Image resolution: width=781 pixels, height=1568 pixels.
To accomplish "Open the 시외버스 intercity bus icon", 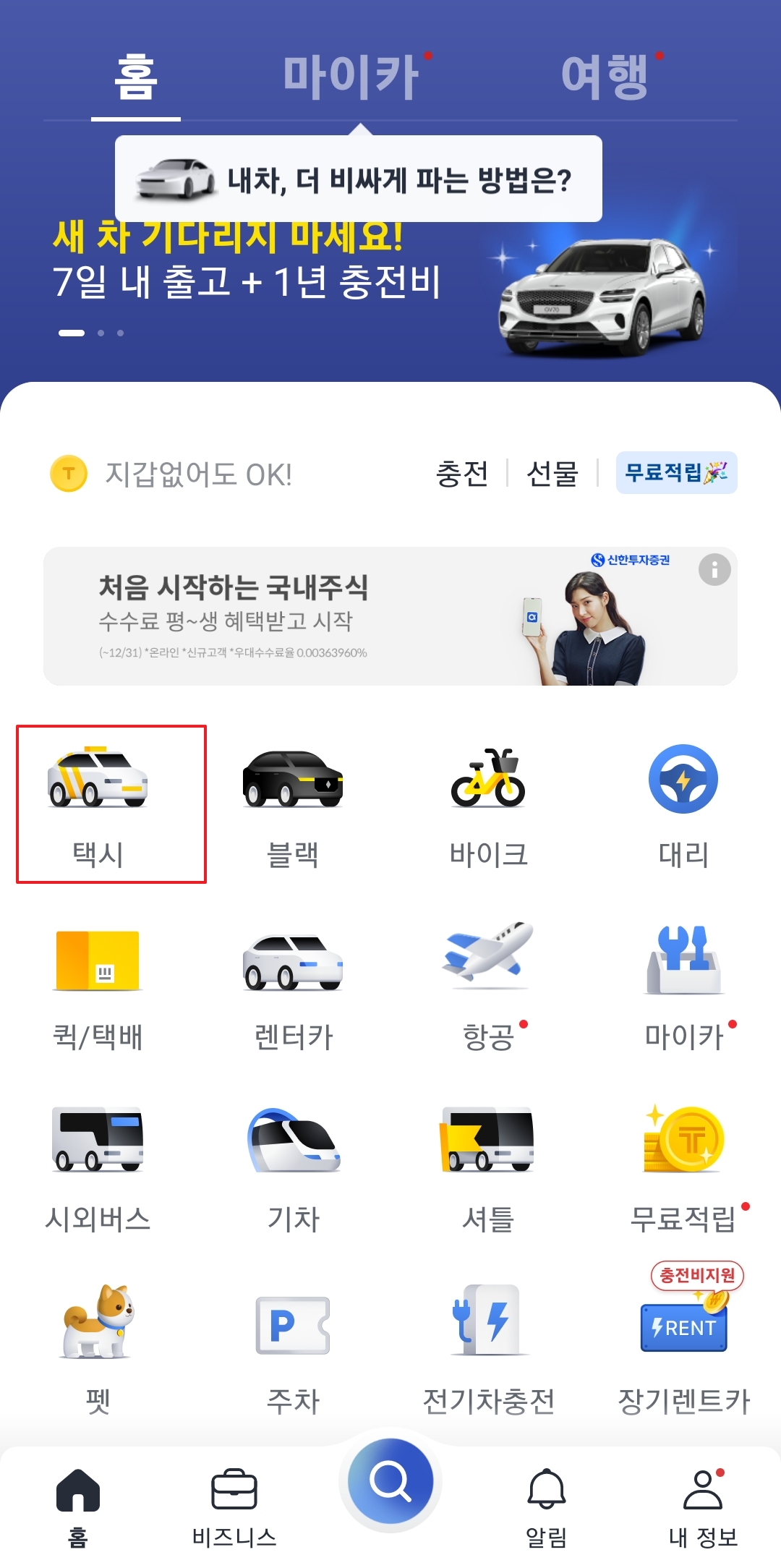I will tap(98, 1138).
